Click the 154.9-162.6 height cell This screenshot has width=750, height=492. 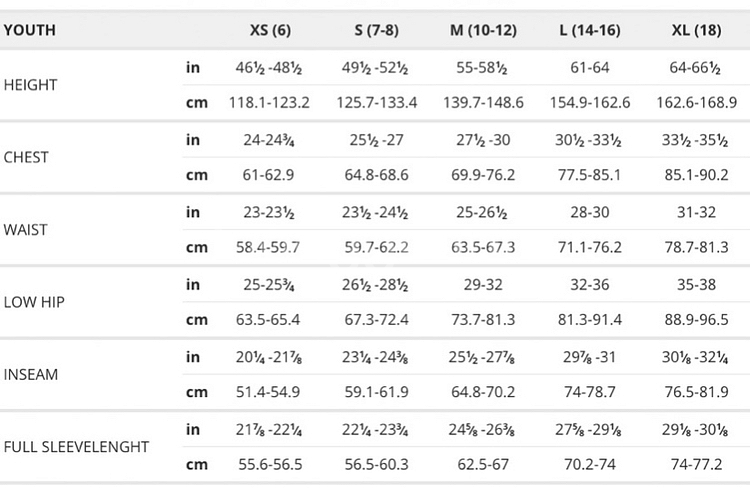590,103
